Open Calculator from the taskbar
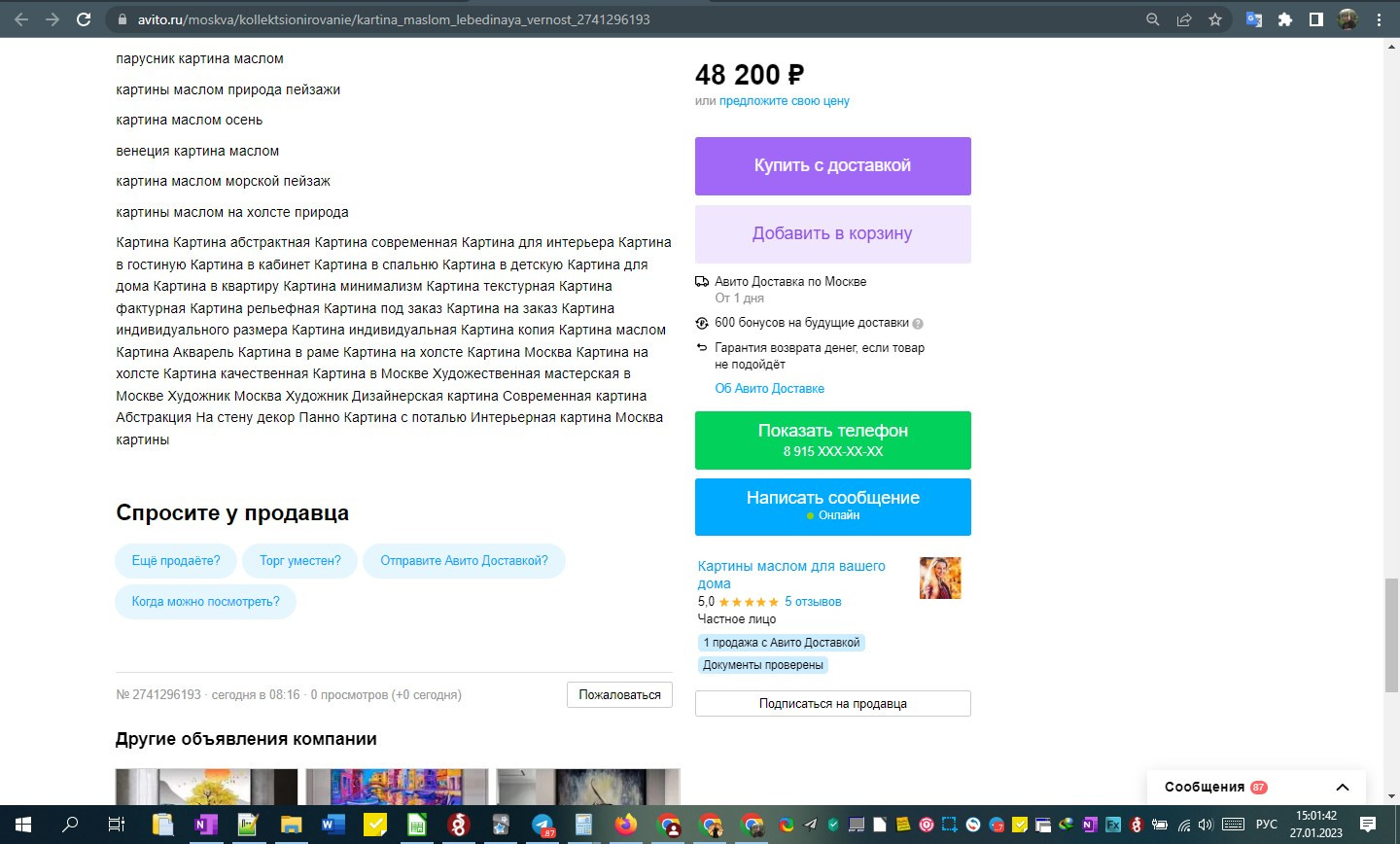The image size is (1400, 844). pyautogui.click(x=584, y=825)
